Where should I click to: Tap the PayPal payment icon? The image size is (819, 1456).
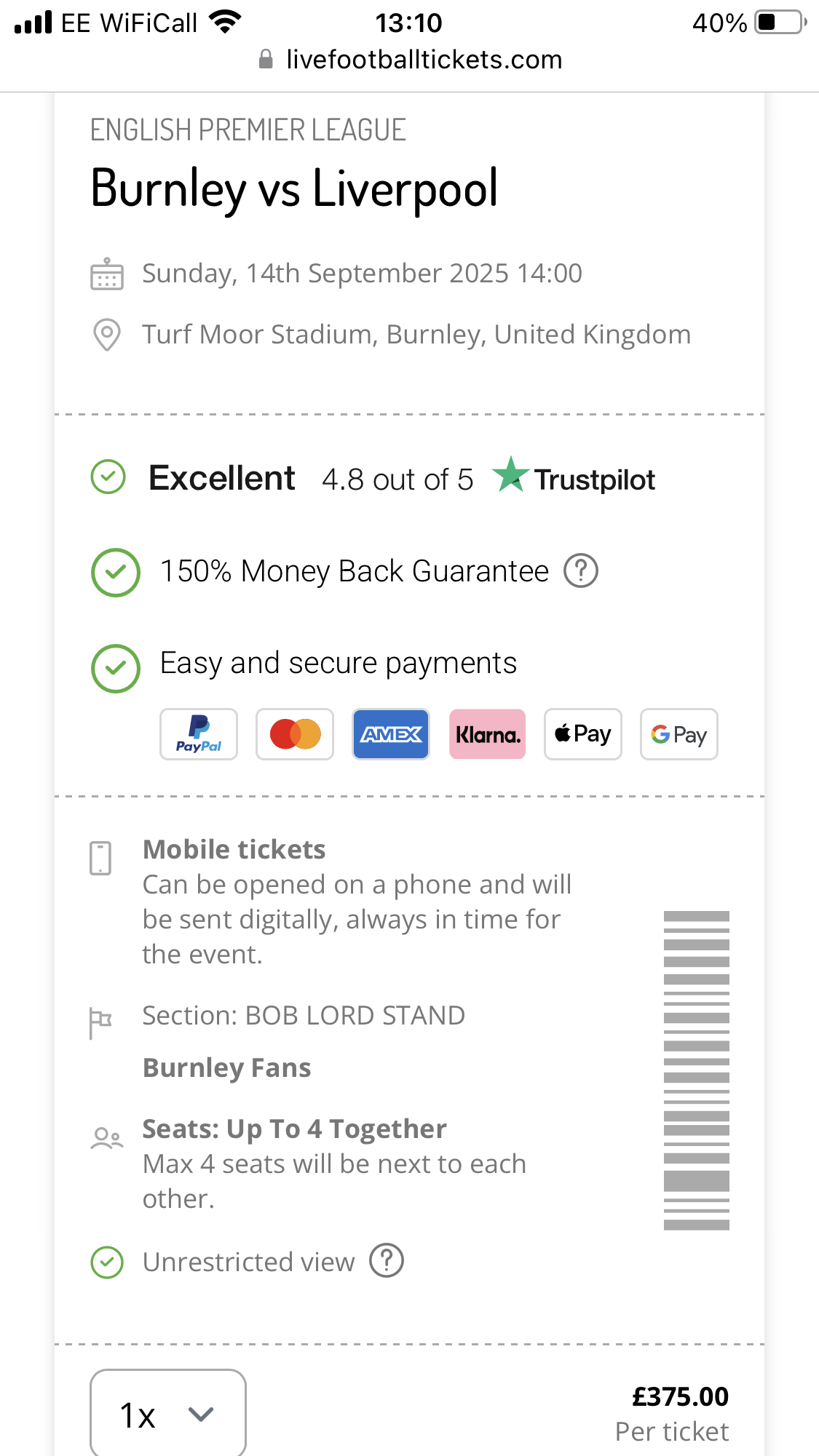click(199, 734)
